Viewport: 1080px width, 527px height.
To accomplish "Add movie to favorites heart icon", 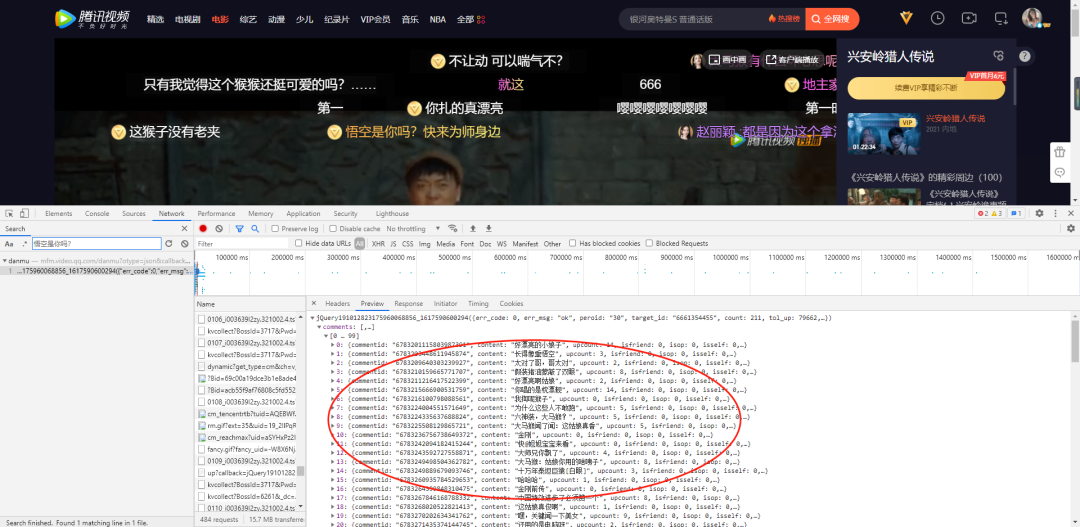I will coord(998,56).
